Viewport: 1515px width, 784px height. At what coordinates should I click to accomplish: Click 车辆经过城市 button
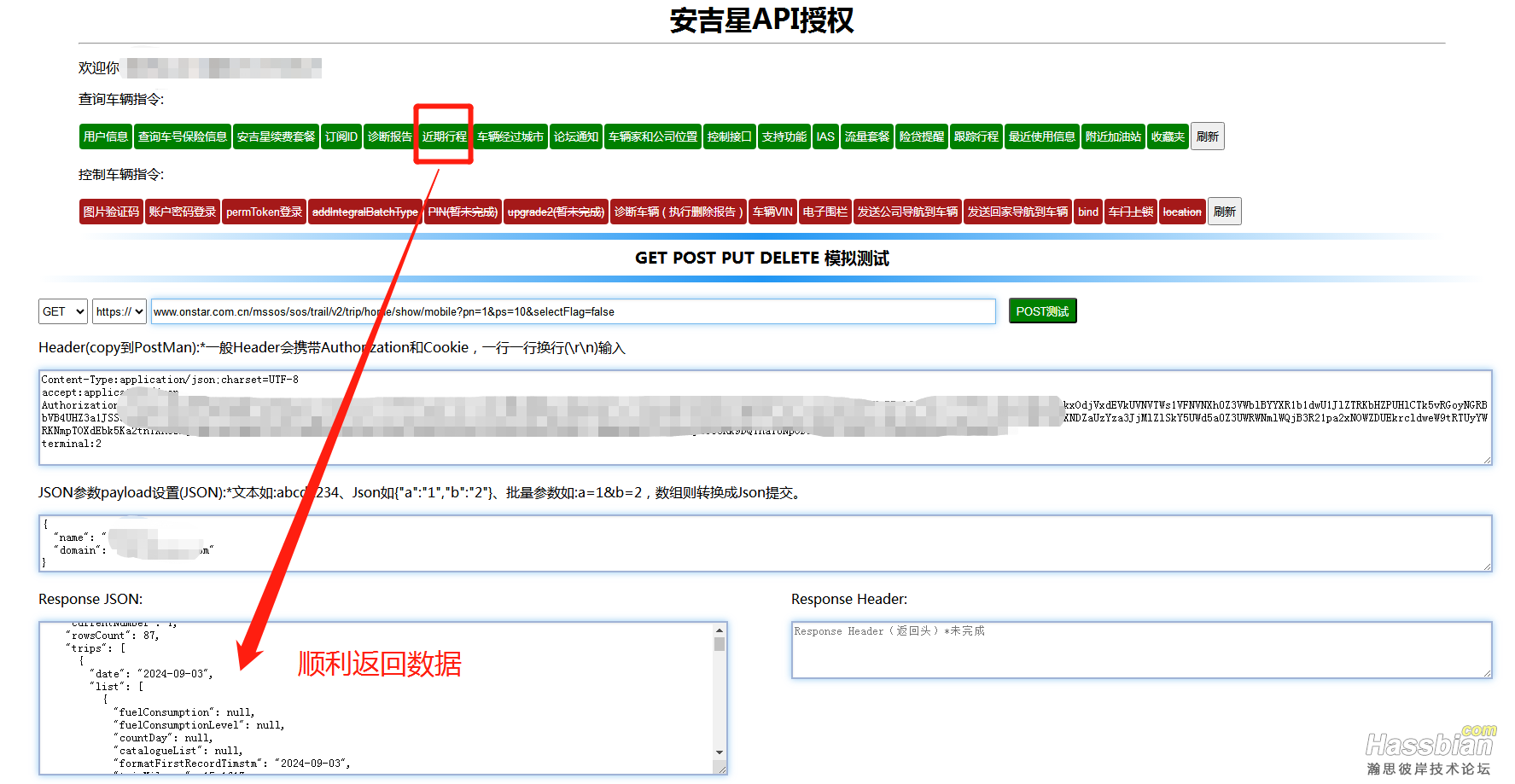tap(510, 136)
